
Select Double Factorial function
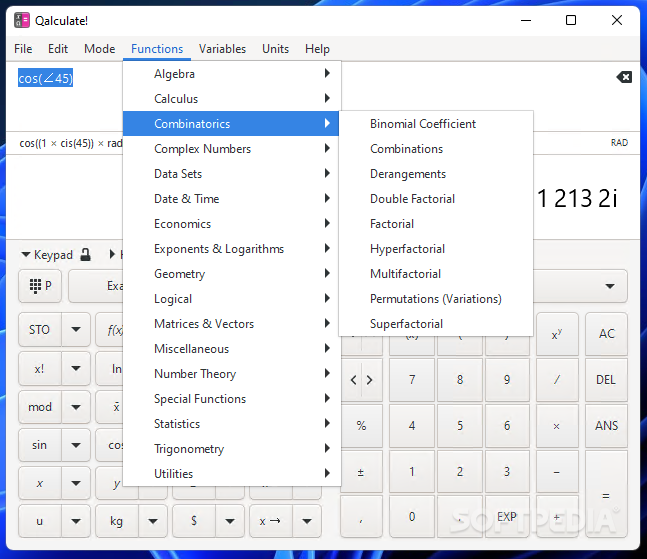click(436, 198)
